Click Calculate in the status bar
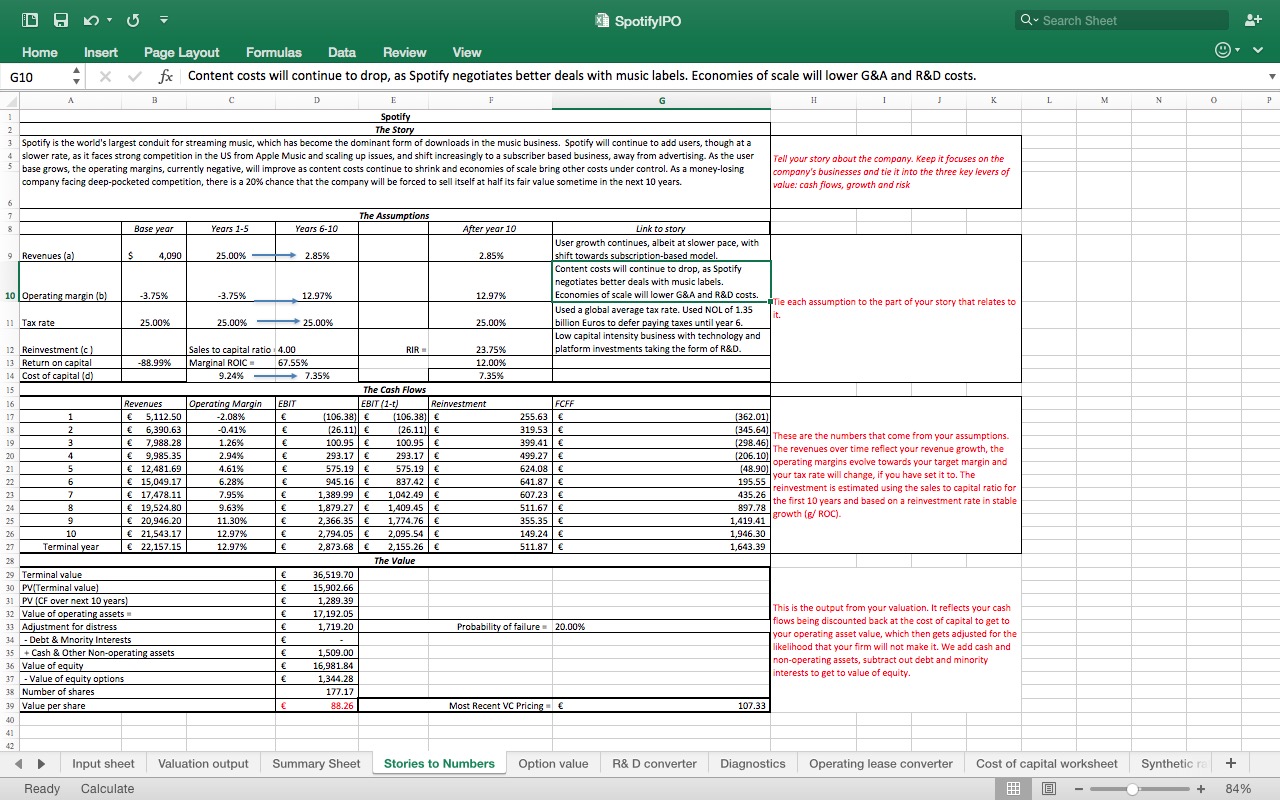1280x800 pixels. (x=106, y=789)
